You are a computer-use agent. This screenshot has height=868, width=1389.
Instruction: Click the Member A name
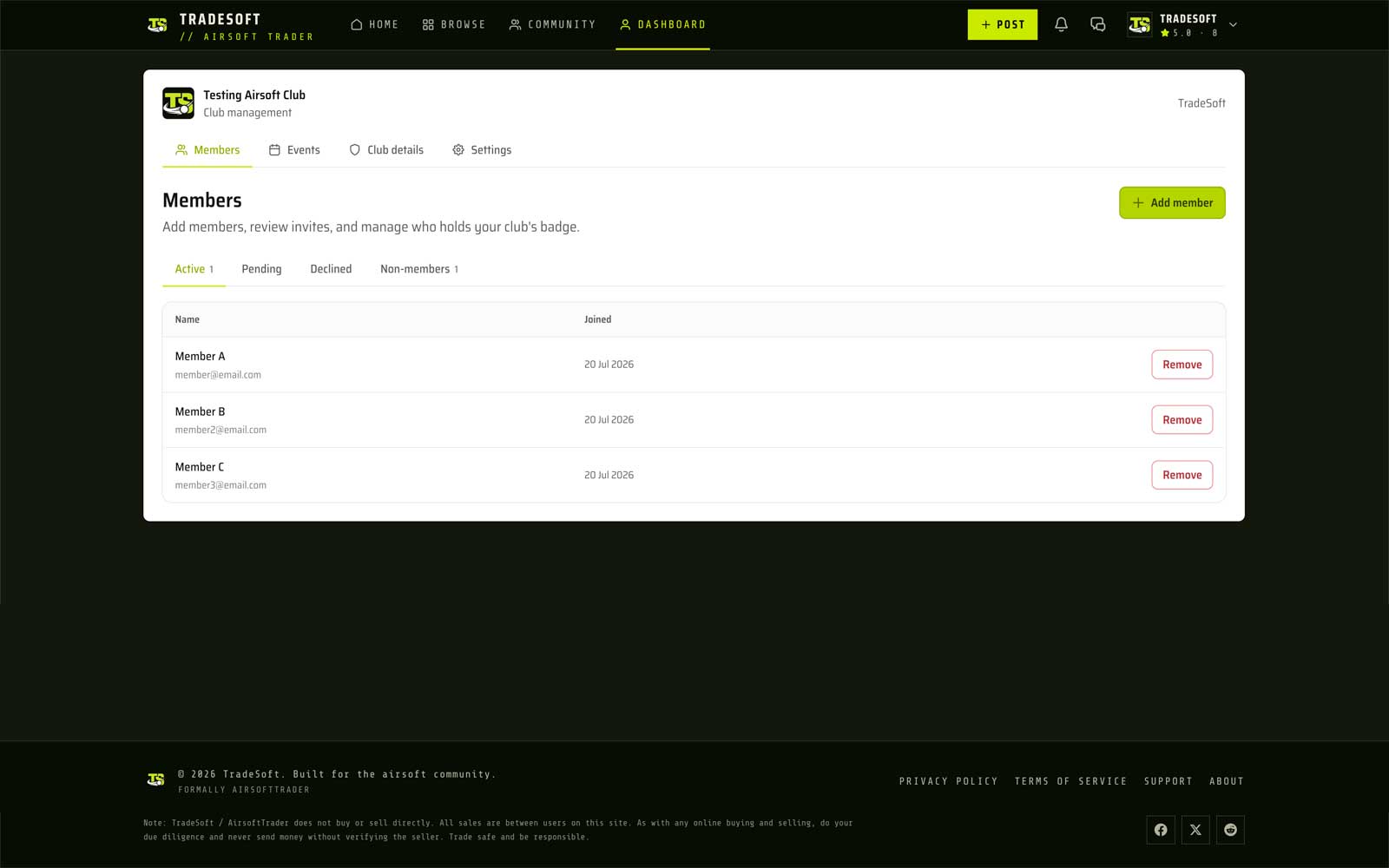click(x=200, y=356)
